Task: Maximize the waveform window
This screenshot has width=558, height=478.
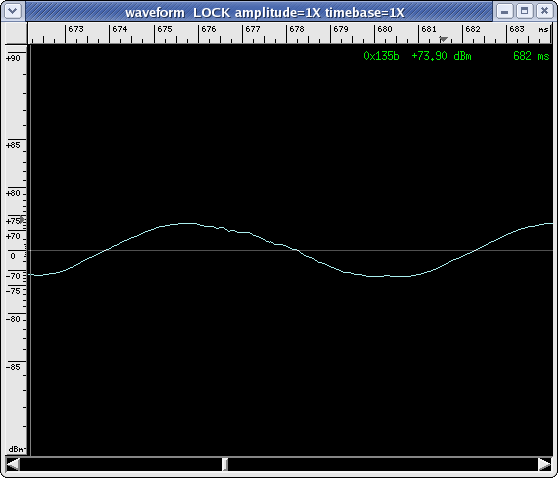Action: point(524,11)
